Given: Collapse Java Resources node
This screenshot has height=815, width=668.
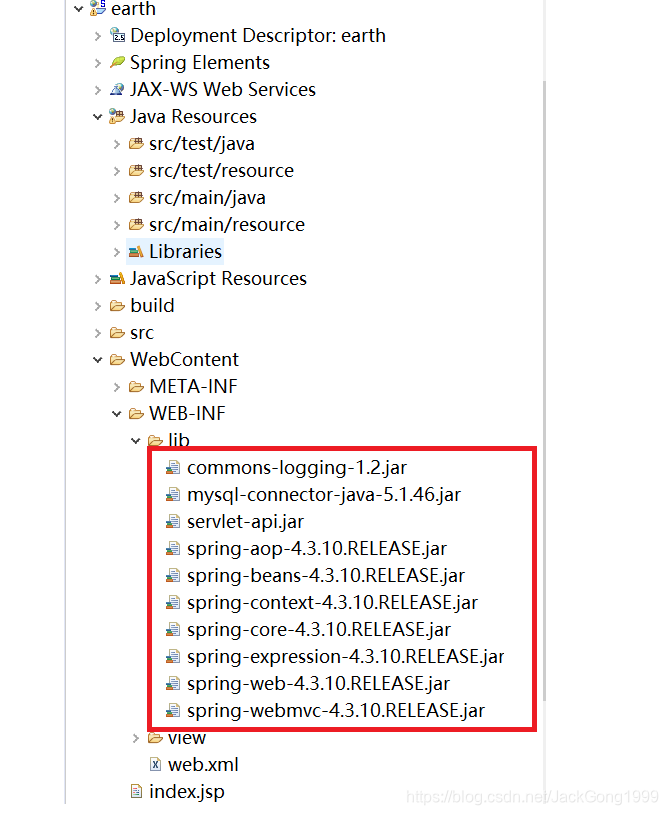Looking at the screenshot, I should [98, 117].
